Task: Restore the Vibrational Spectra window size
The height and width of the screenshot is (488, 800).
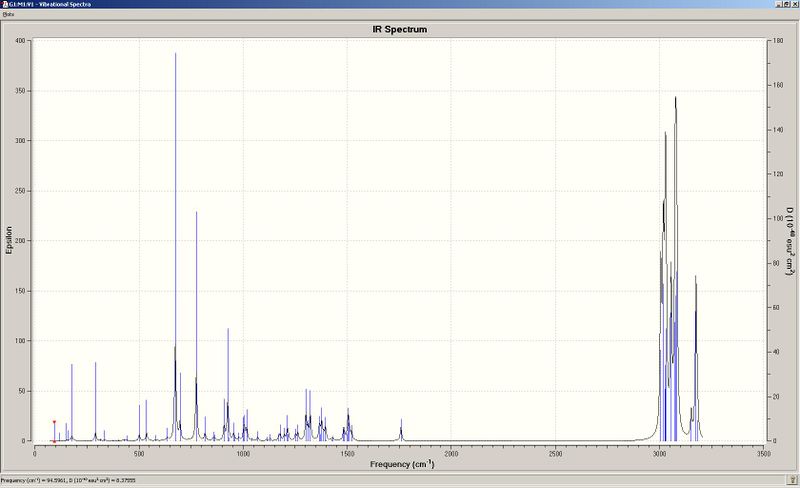Action: 787,4
